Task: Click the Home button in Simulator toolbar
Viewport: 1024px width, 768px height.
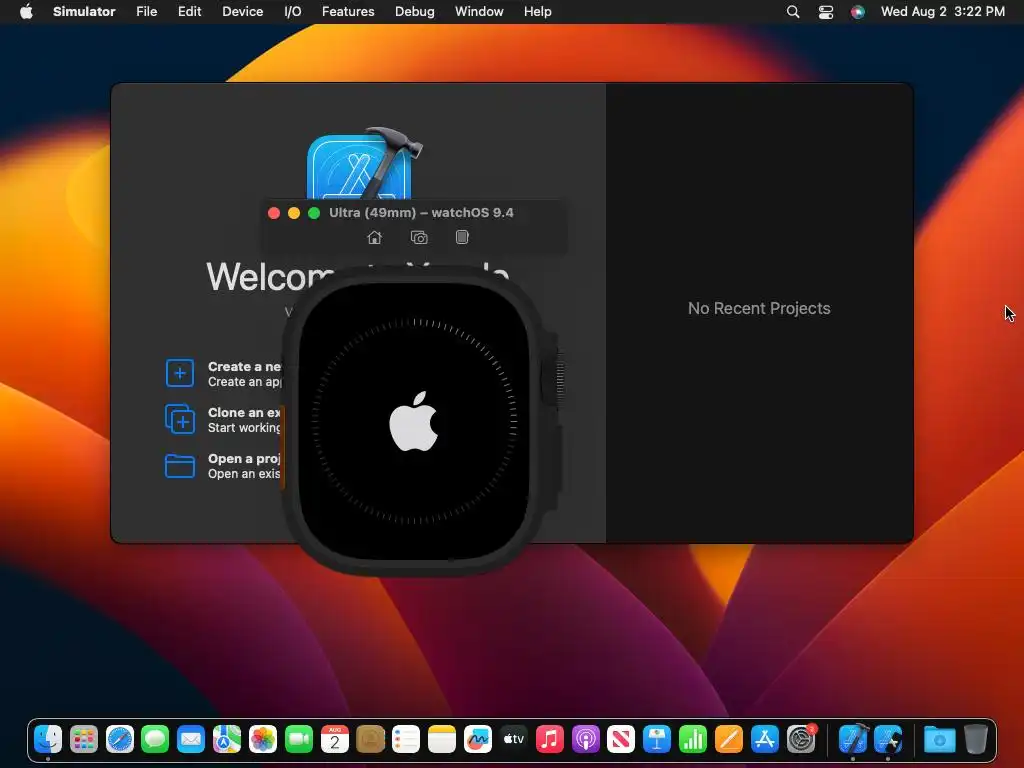Action: coord(374,238)
